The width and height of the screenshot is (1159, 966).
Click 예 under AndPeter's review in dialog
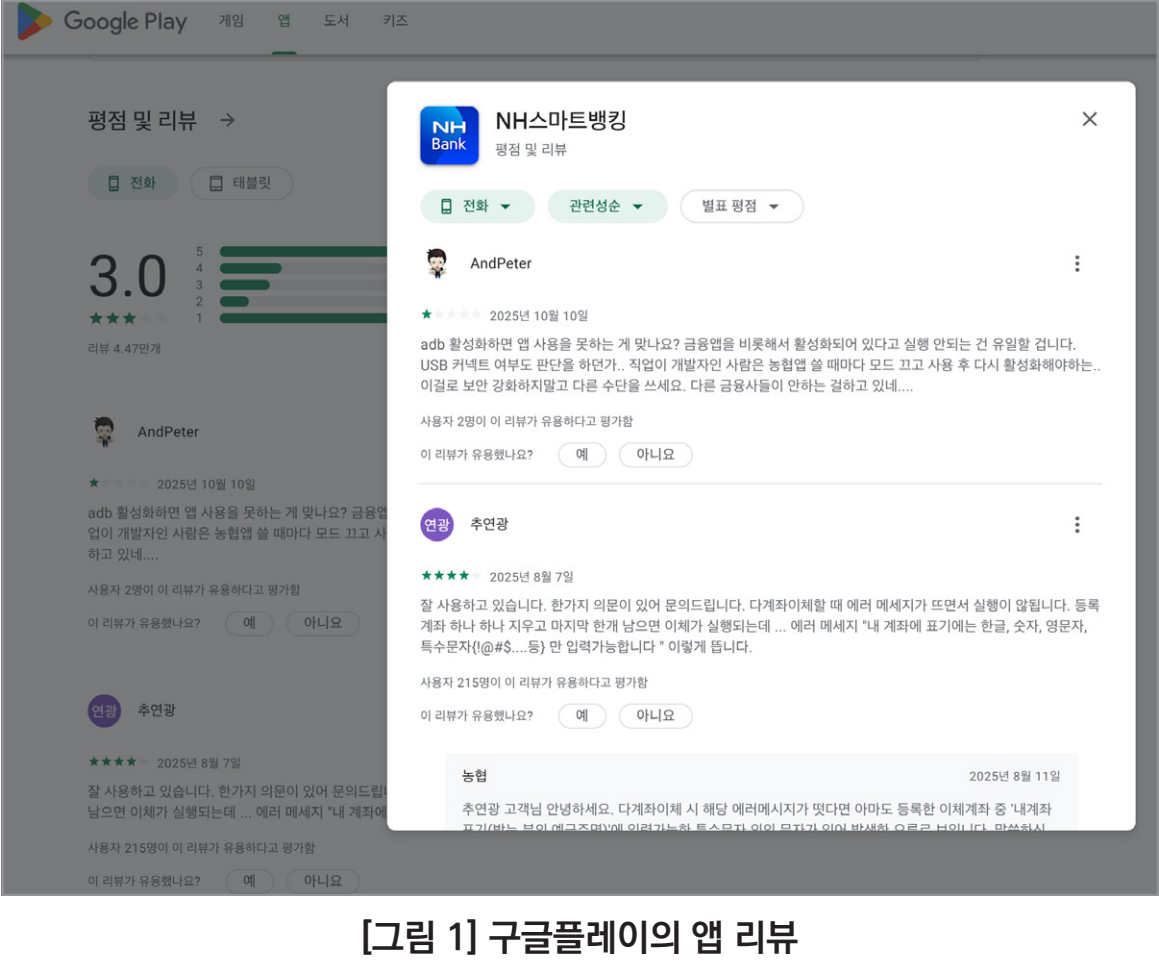click(x=582, y=455)
